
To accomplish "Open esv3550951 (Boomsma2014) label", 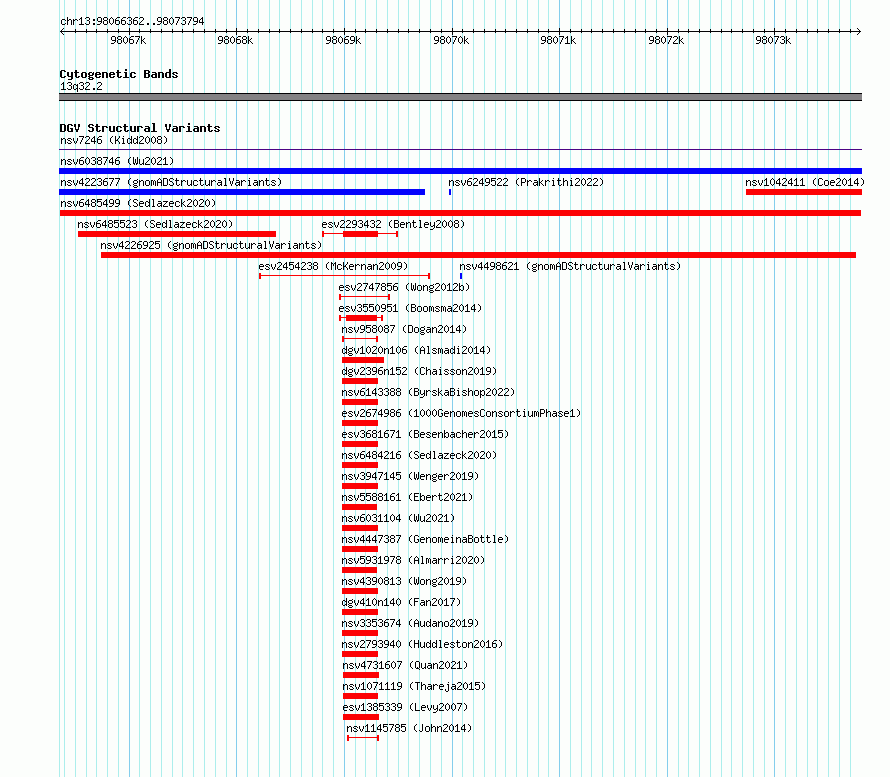I will 410,308.
